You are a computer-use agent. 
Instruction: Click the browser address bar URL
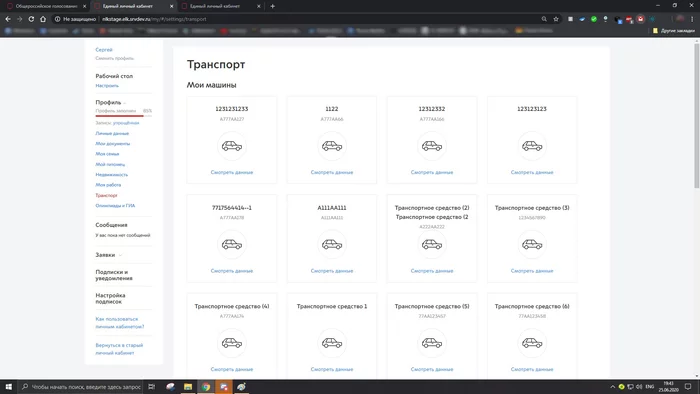tap(154, 19)
